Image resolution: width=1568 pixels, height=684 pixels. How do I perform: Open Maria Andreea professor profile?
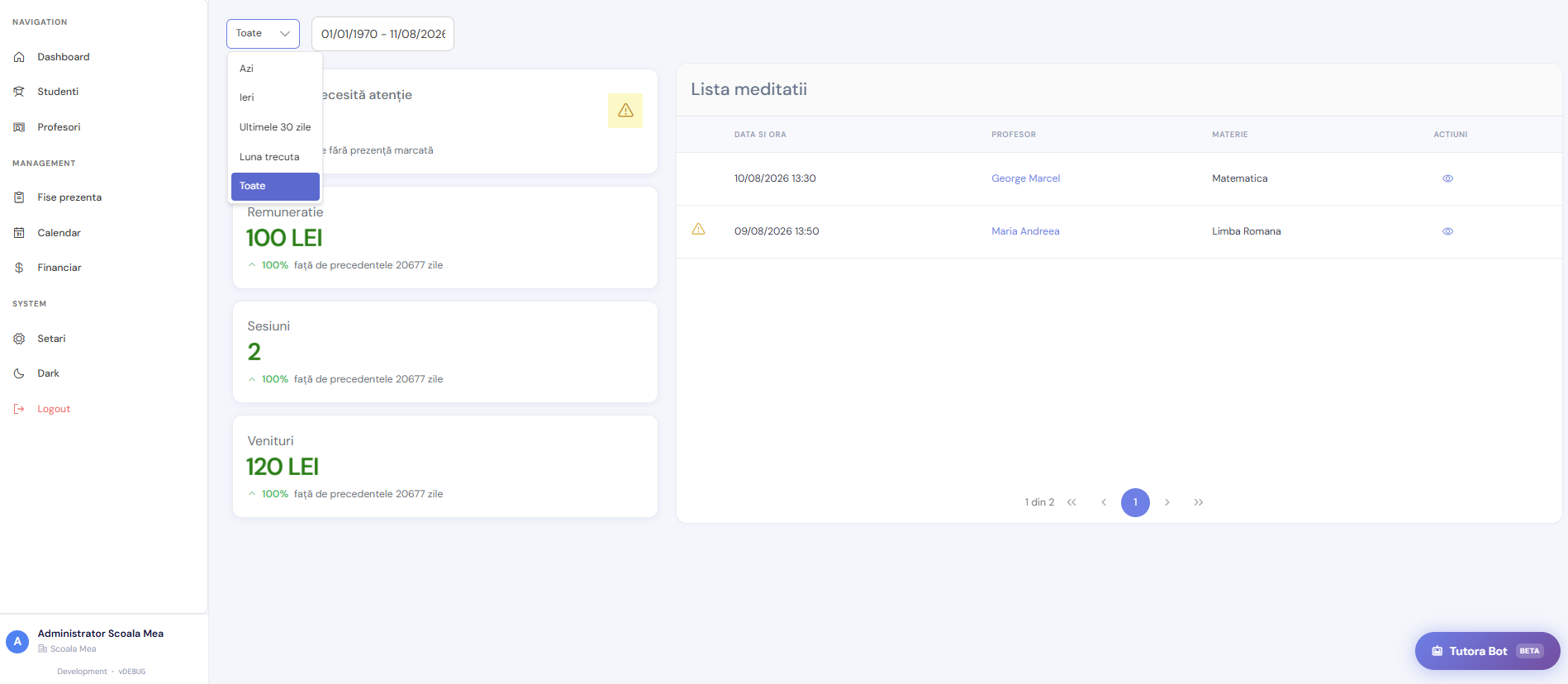coord(1025,231)
